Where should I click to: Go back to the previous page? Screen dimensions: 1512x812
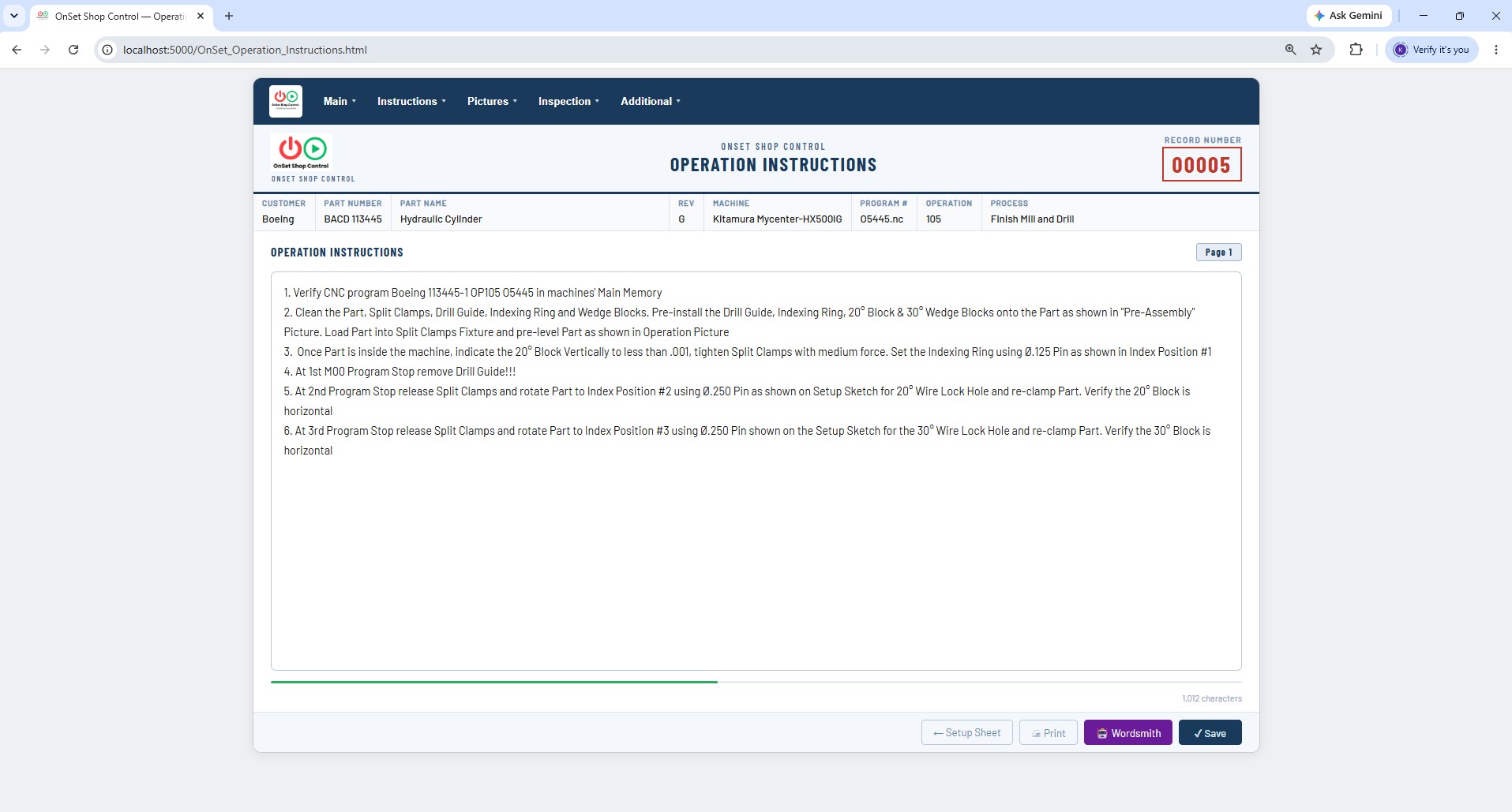17,50
